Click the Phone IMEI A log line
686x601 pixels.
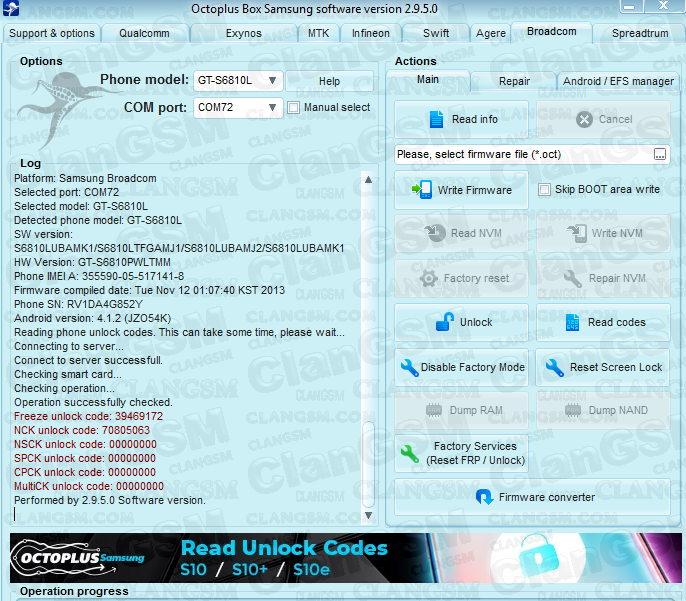coord(99,276)
